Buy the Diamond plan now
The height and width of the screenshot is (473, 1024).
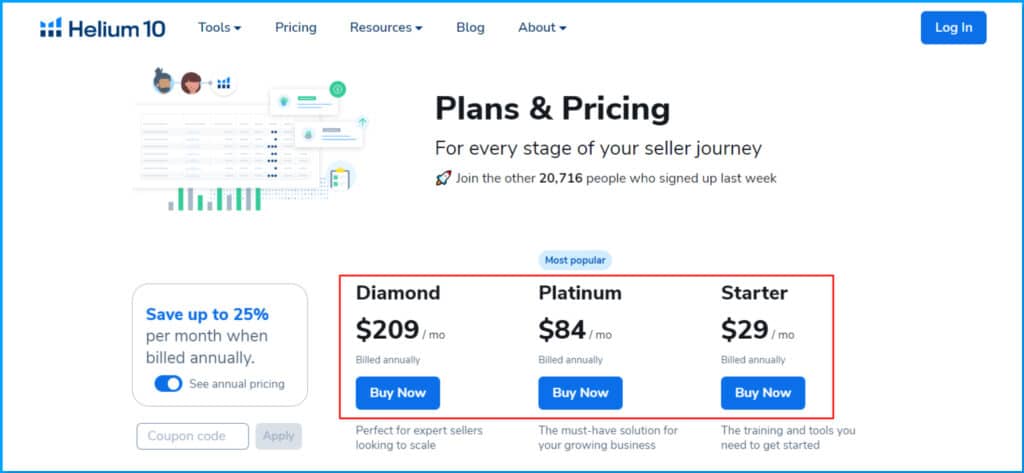(398, 393)
